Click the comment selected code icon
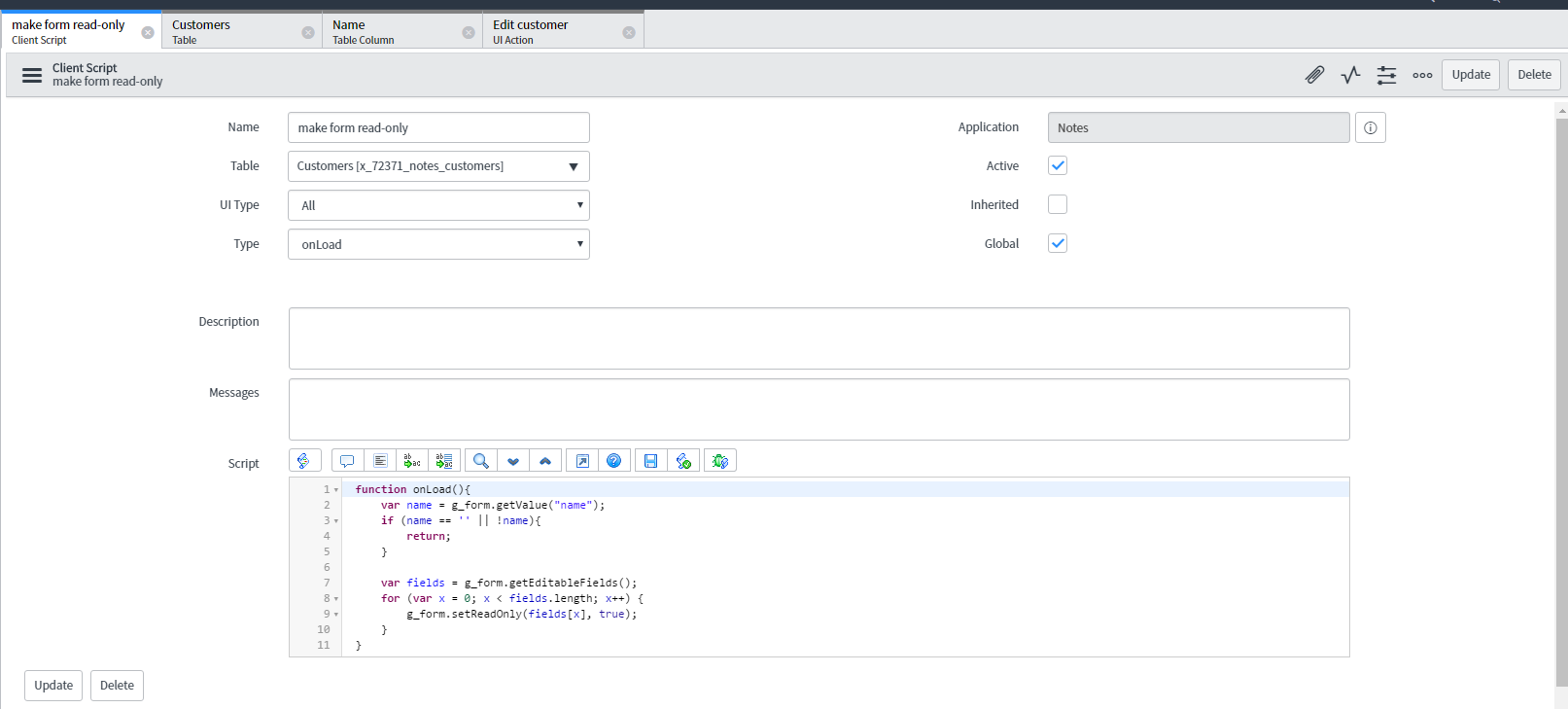Image resolution: width=1568 pixels, height=709 pixels. (x=347, y=461)
